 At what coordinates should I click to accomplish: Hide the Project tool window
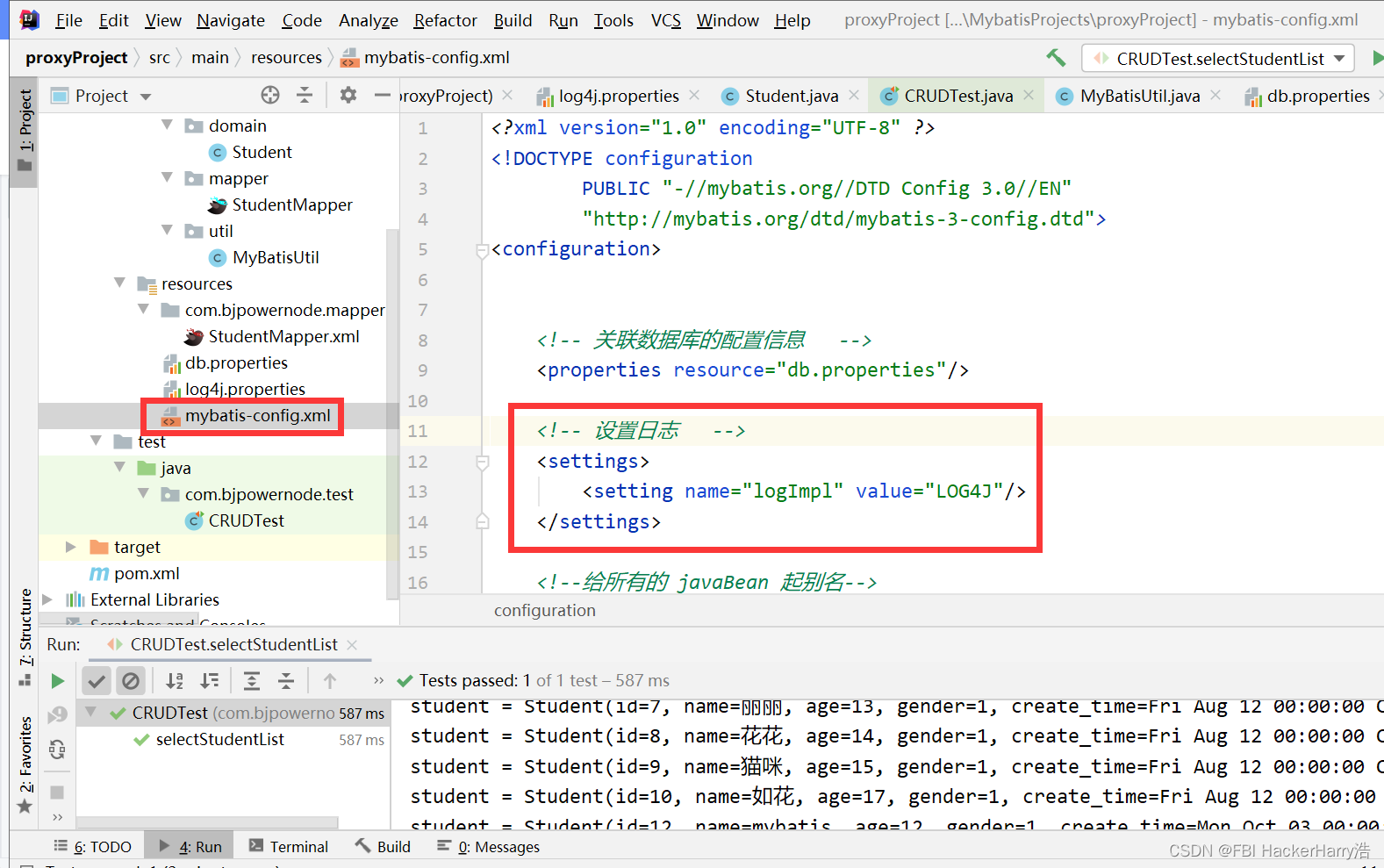point(382,95)
